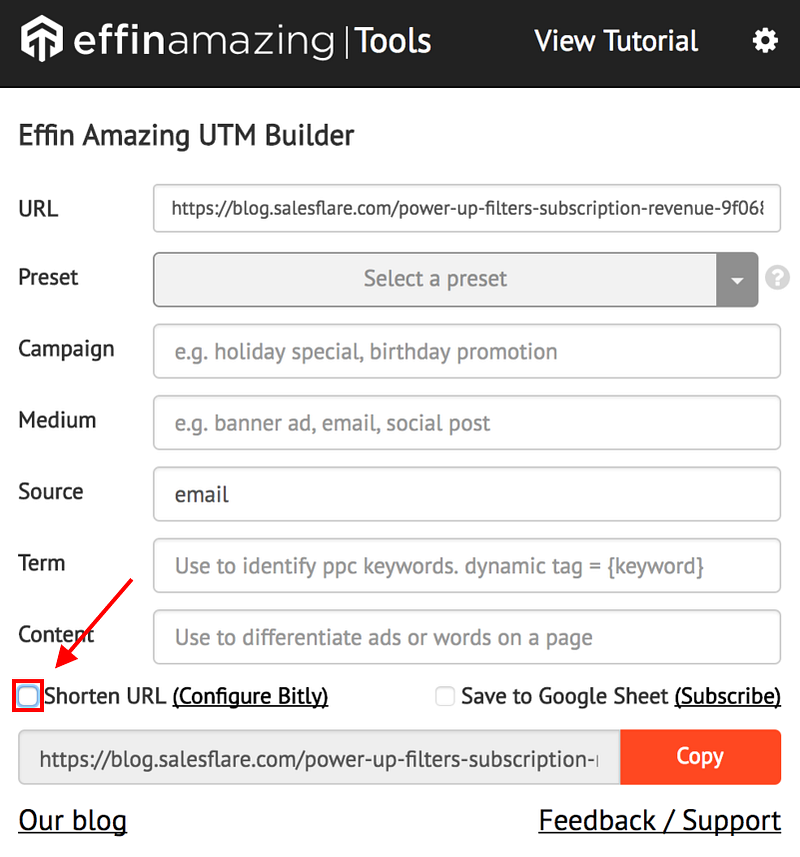Open the Select a preset combo box
Screen dimensions: 800x857
pyautogui.click(x=455, y=279)
